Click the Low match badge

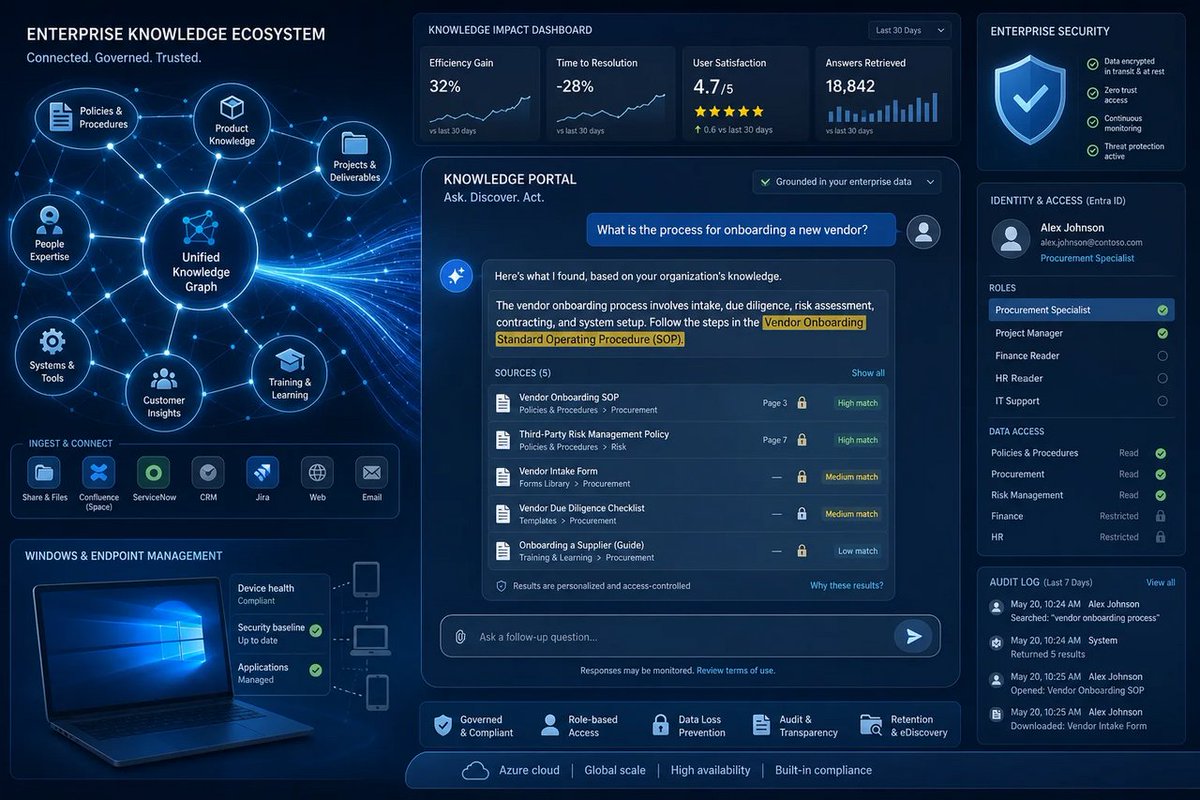click(x=857, y=551)
